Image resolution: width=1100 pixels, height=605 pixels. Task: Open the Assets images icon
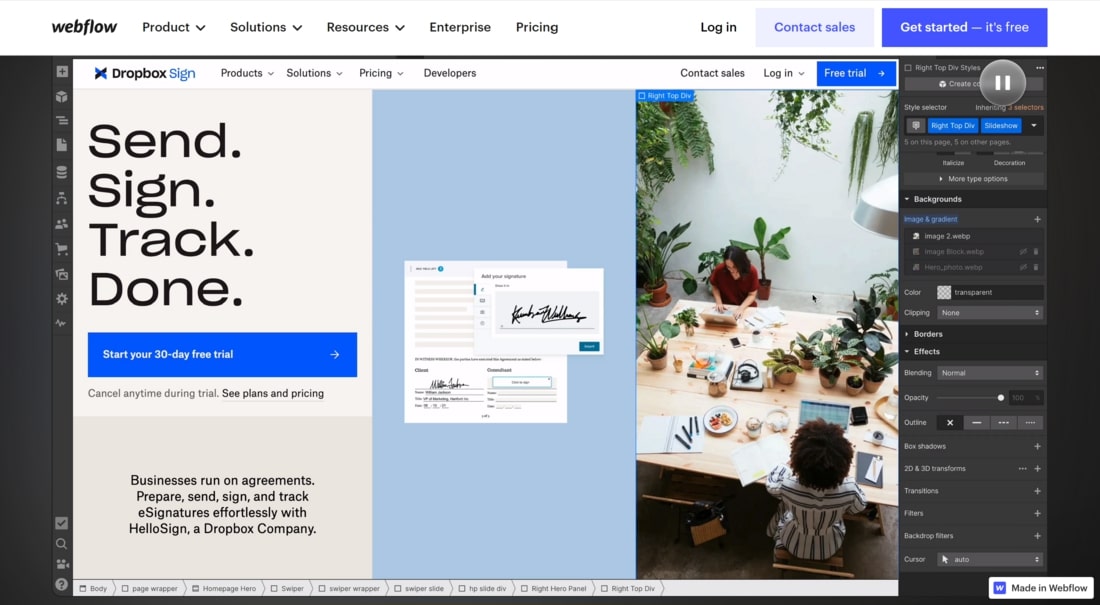pyautogui.click(x=62, y=274)
